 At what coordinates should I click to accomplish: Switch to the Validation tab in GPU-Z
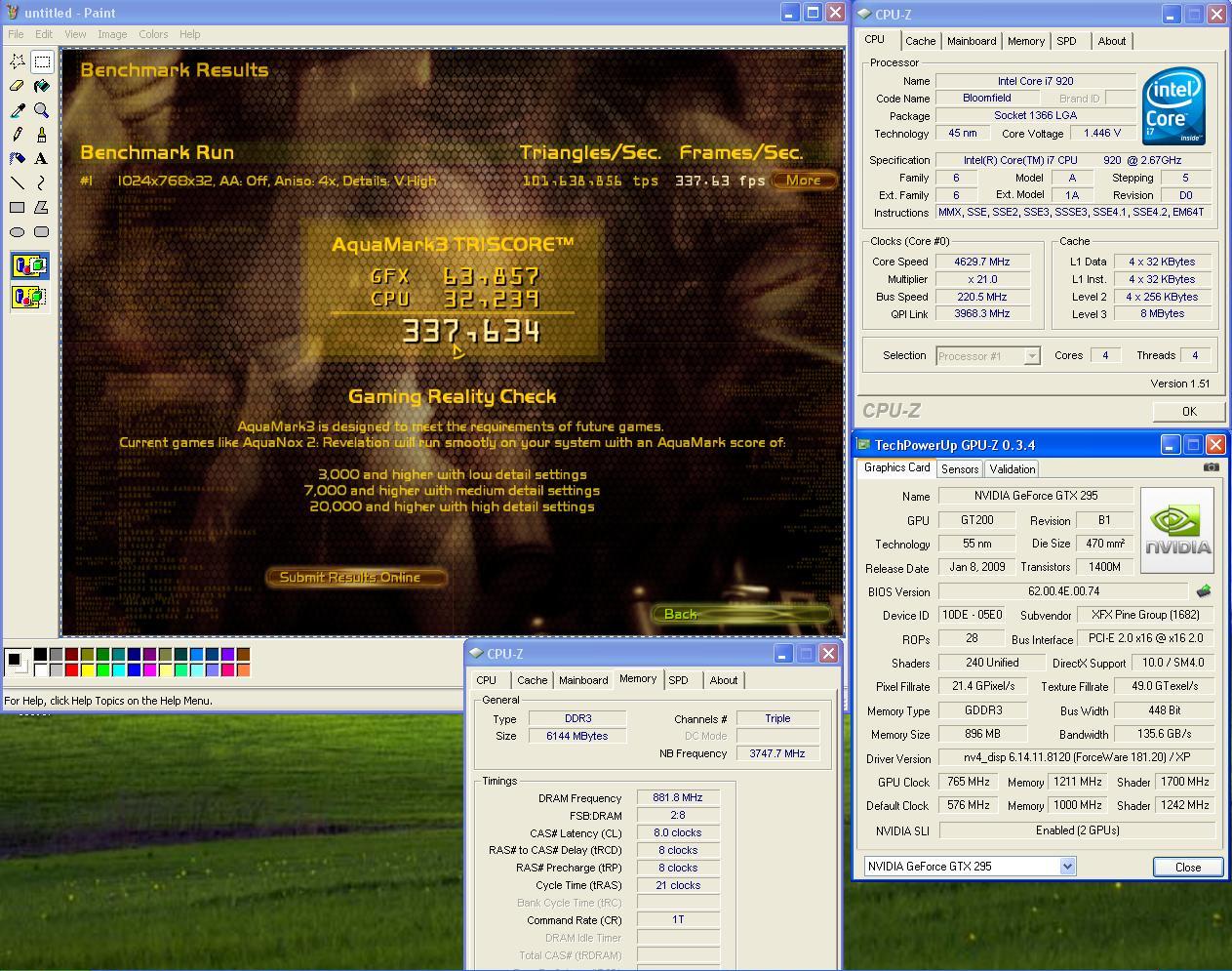pos(1013,468)
